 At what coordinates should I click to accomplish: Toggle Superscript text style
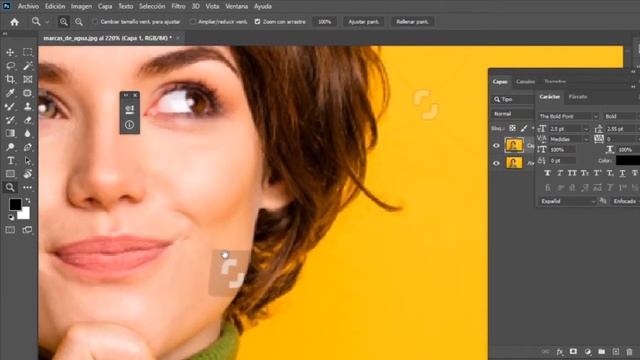tap(597, 173)
